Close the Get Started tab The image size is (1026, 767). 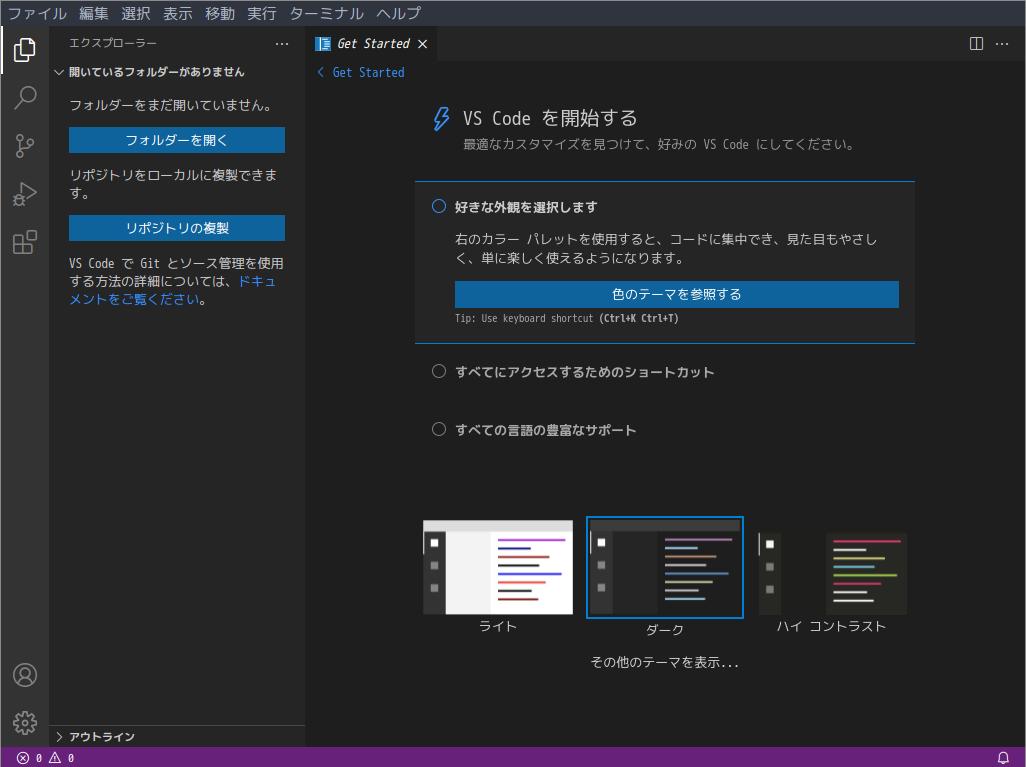pyautogui.click(x=423, y=44)
